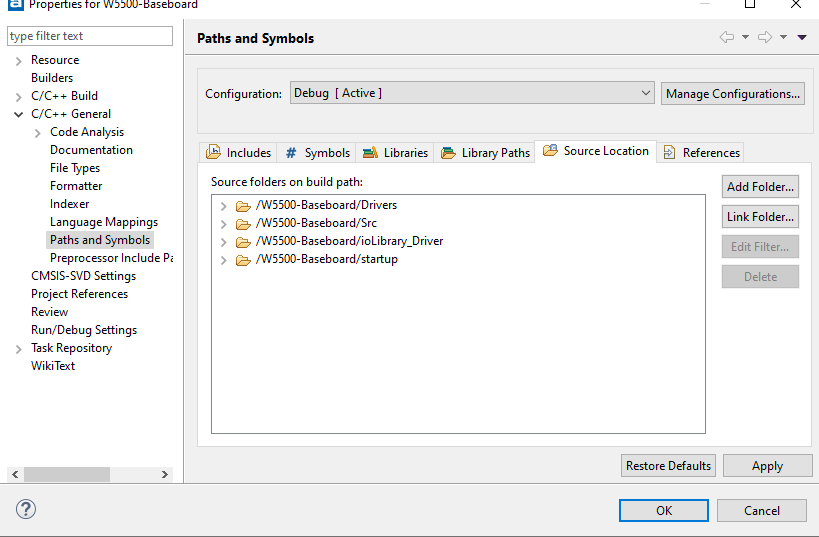
Task: Select Builders in the tree
Action: (x=52, y=78)
